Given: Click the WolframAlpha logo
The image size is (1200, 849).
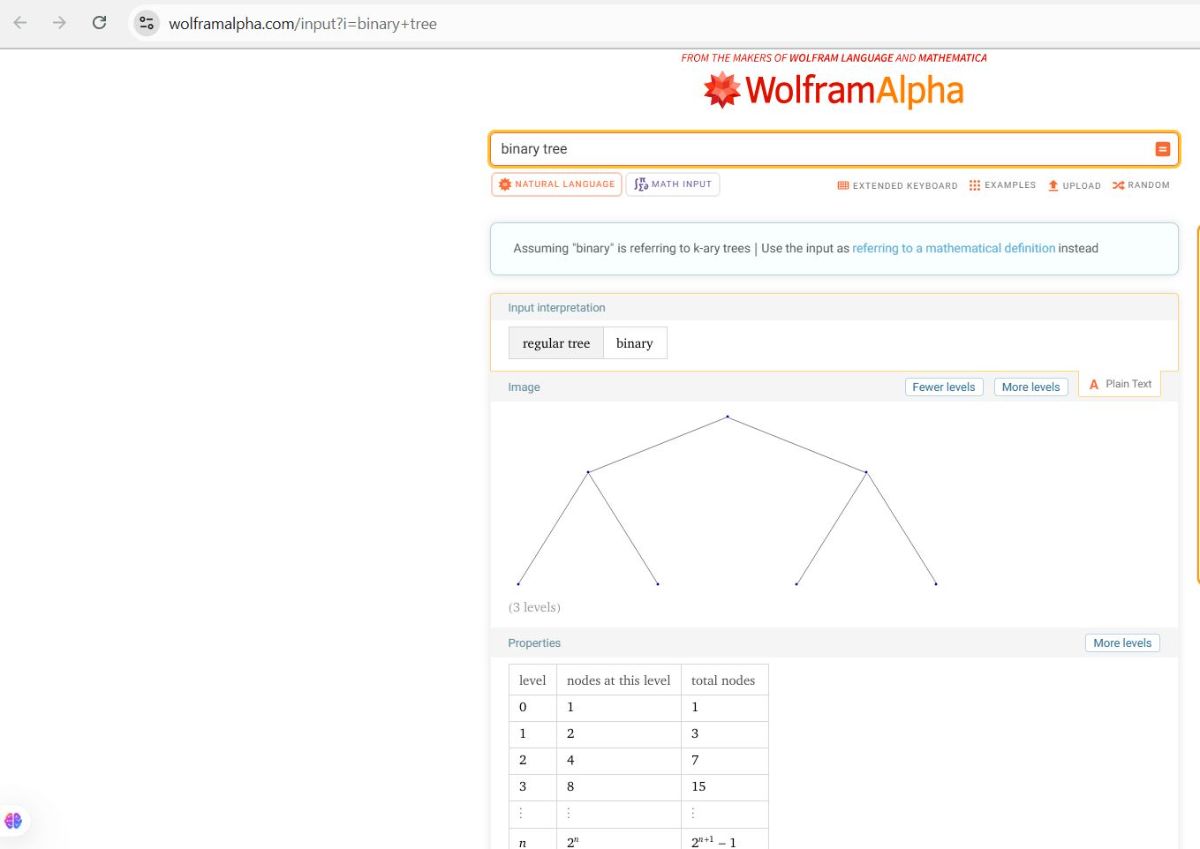Looking at the screenshot, I should point(833,90).
